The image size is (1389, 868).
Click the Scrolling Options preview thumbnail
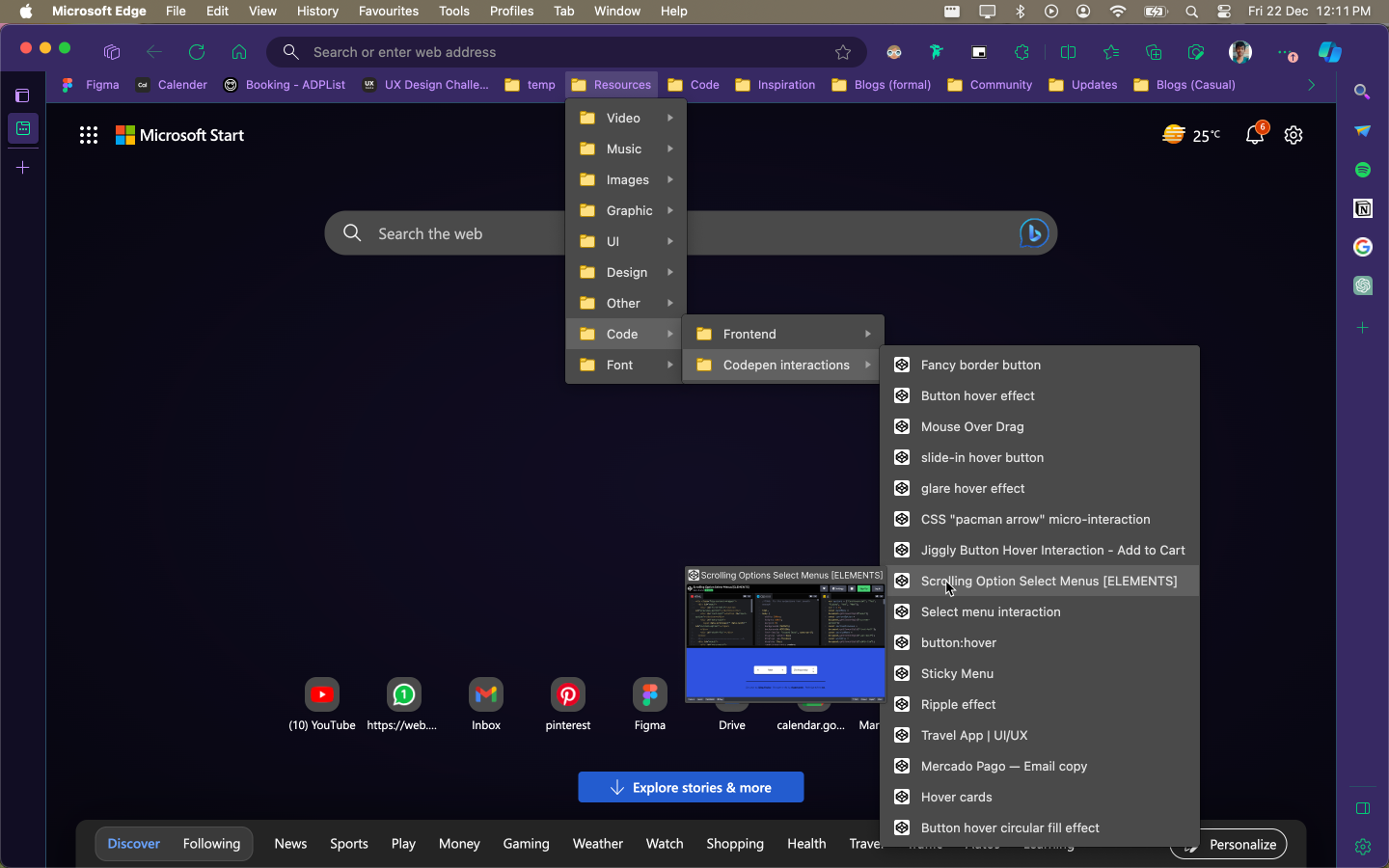[785, 635]
